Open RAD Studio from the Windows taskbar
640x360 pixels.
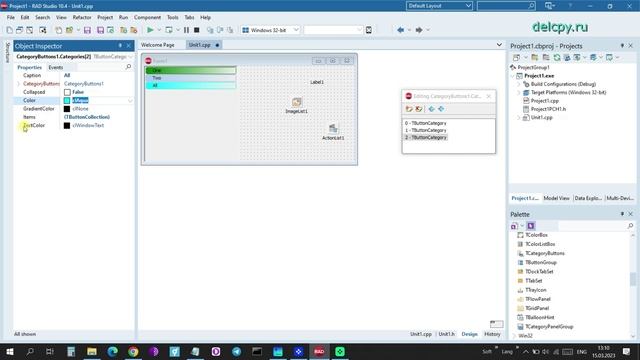tap(319, 351)
